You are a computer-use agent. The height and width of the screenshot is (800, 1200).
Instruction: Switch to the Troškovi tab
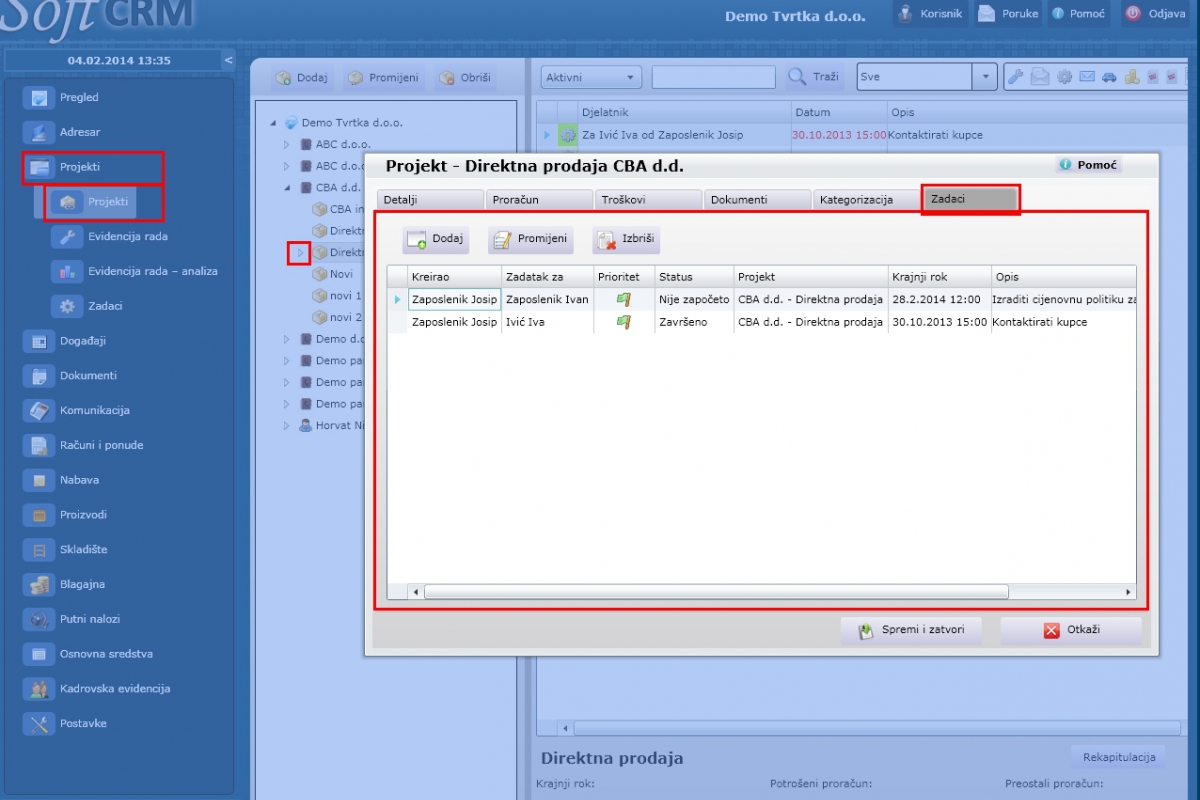(648, 200)
